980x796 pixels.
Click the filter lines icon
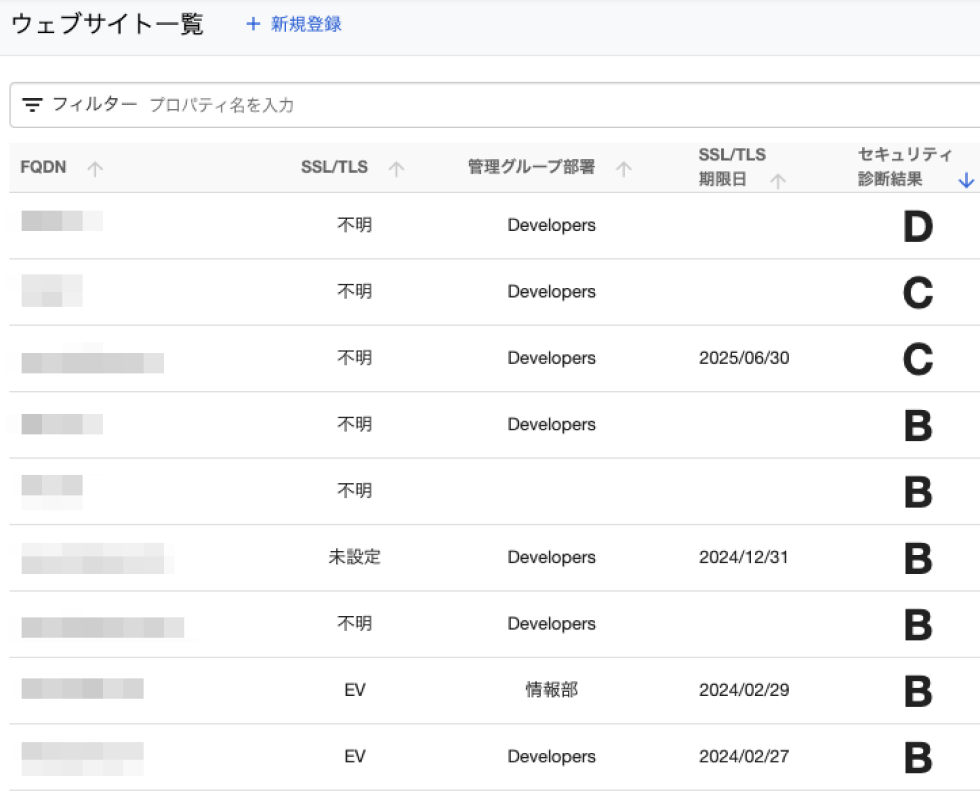32,105
